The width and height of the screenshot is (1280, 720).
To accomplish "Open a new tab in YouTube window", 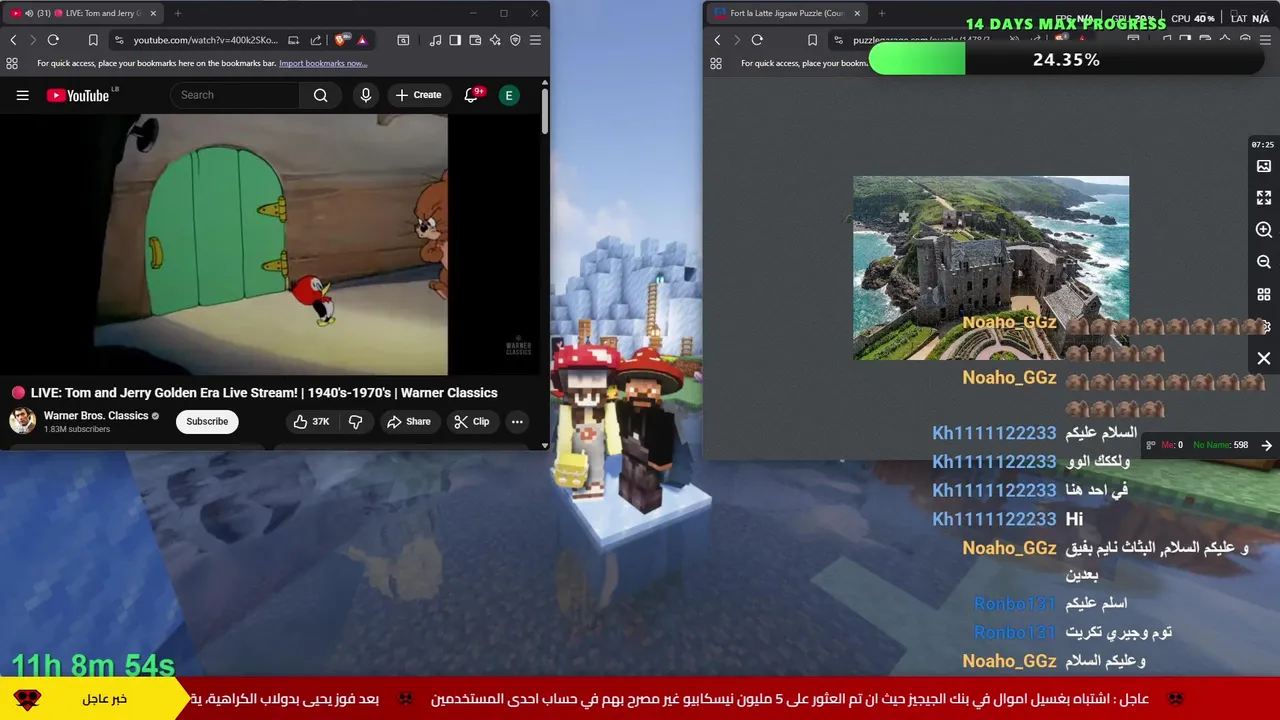I will pos(178,13).
